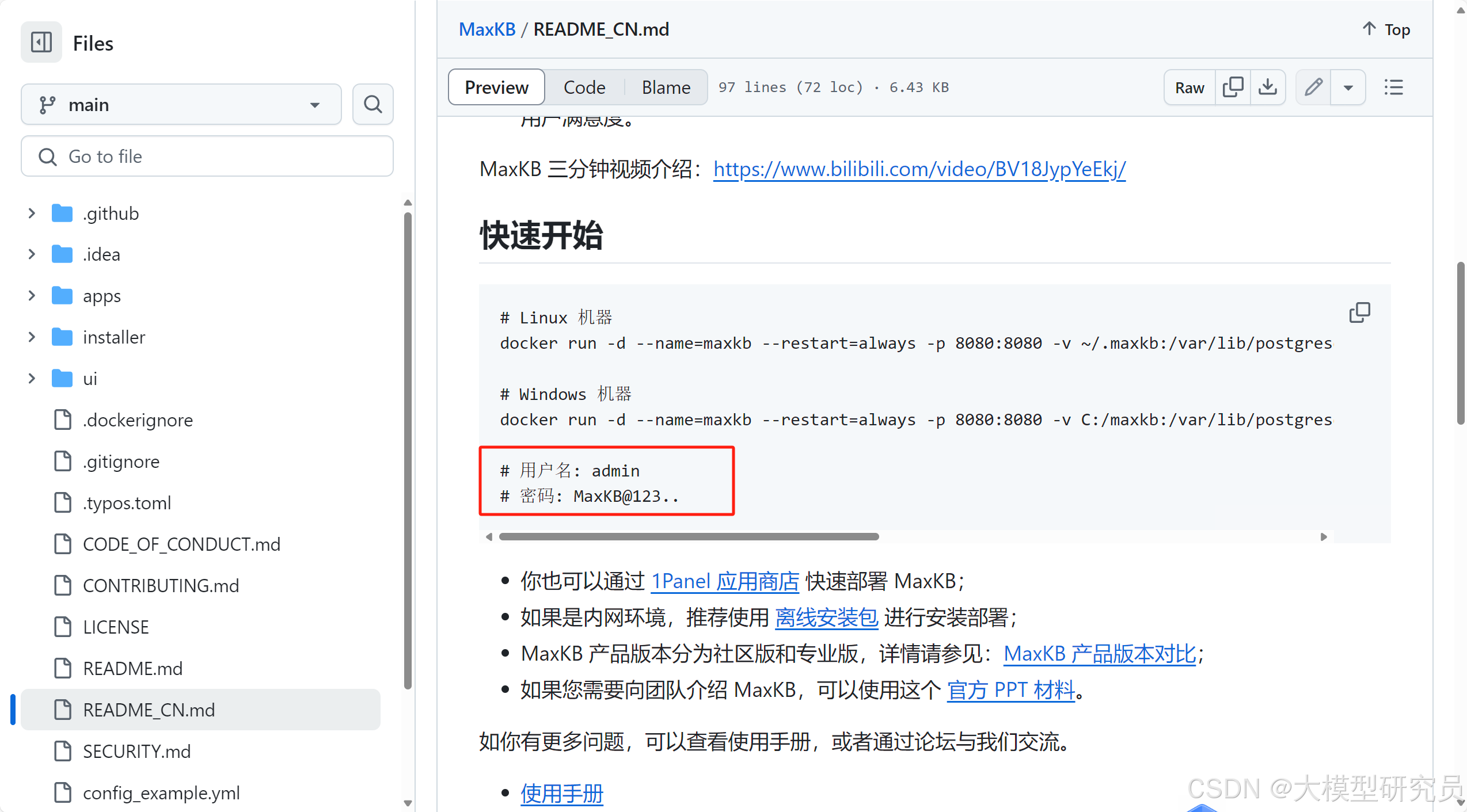Open main branch dropdown

point(181,104)
